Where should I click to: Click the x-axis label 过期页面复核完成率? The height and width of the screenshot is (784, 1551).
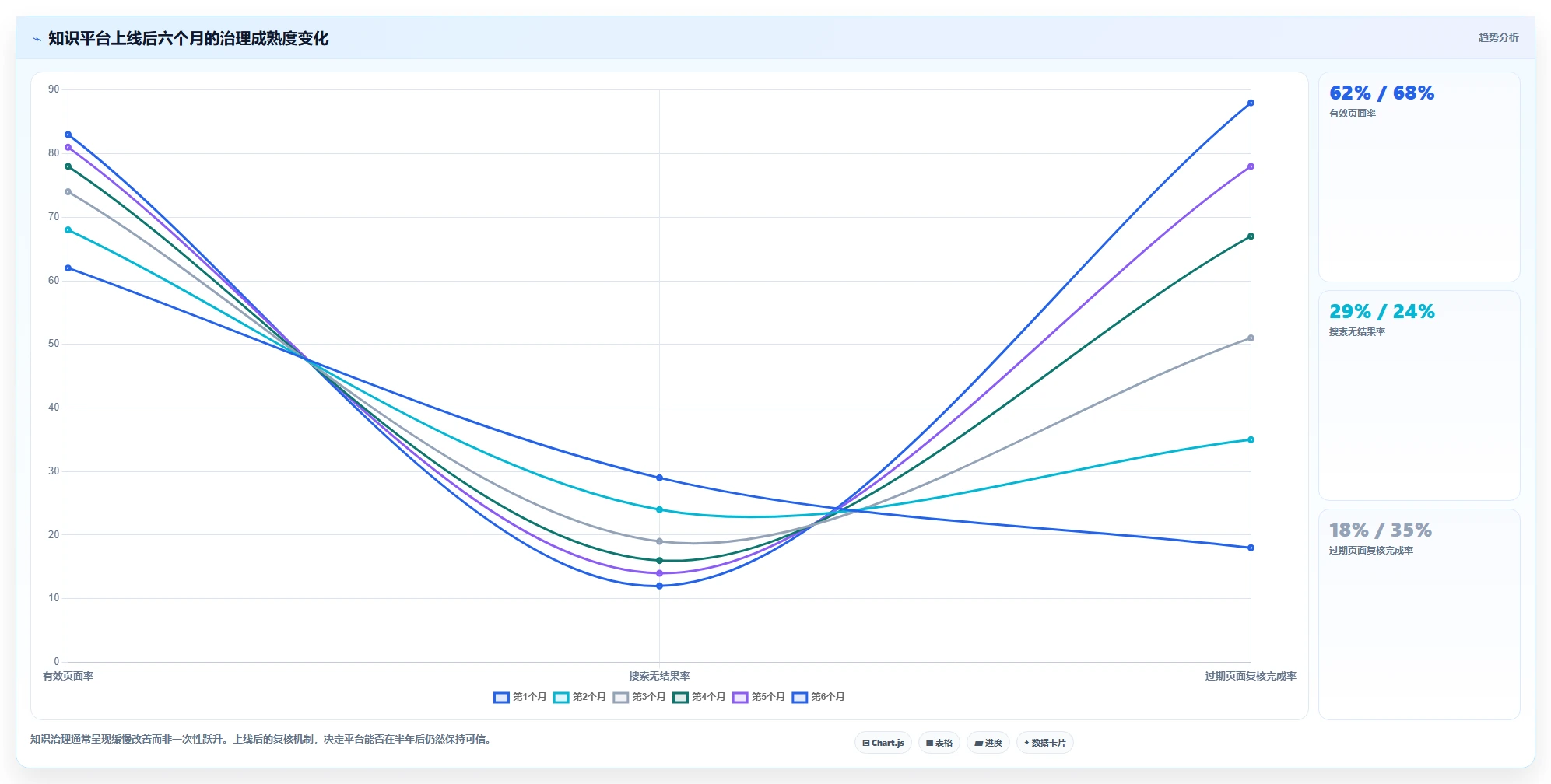[x=1251, y=677]
